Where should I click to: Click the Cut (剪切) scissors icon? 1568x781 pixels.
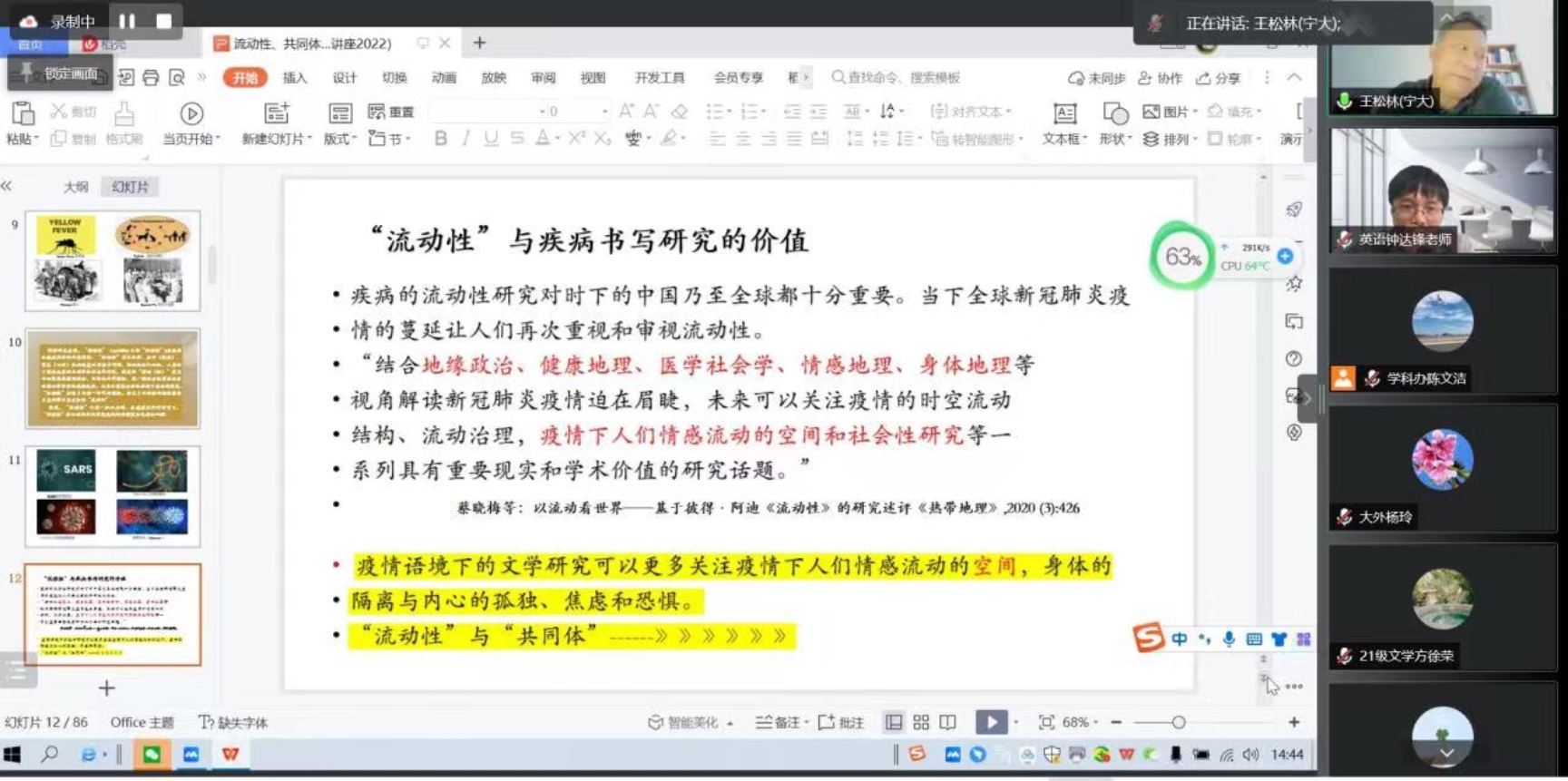click(x=59, y=111)
